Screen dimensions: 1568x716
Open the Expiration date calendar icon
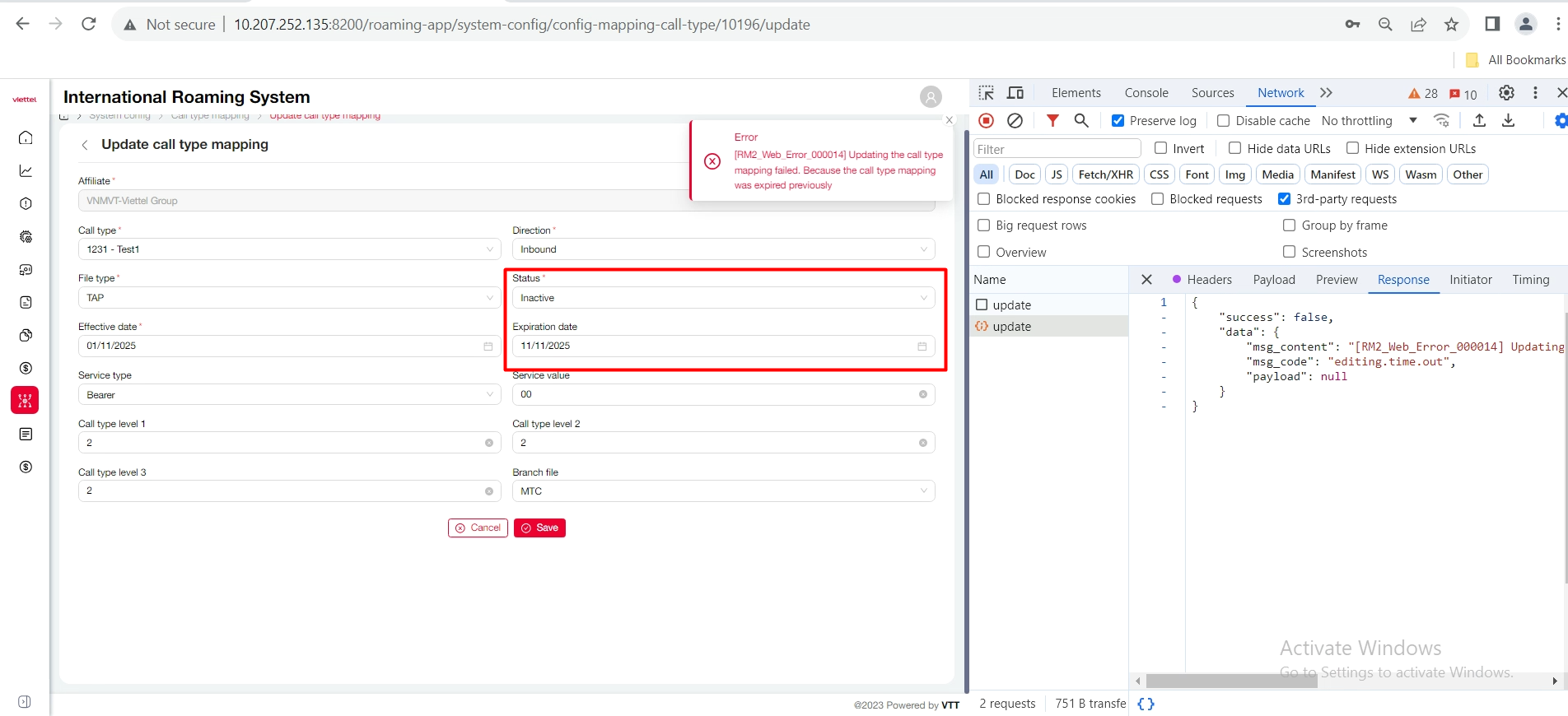(x=922, y=346)
